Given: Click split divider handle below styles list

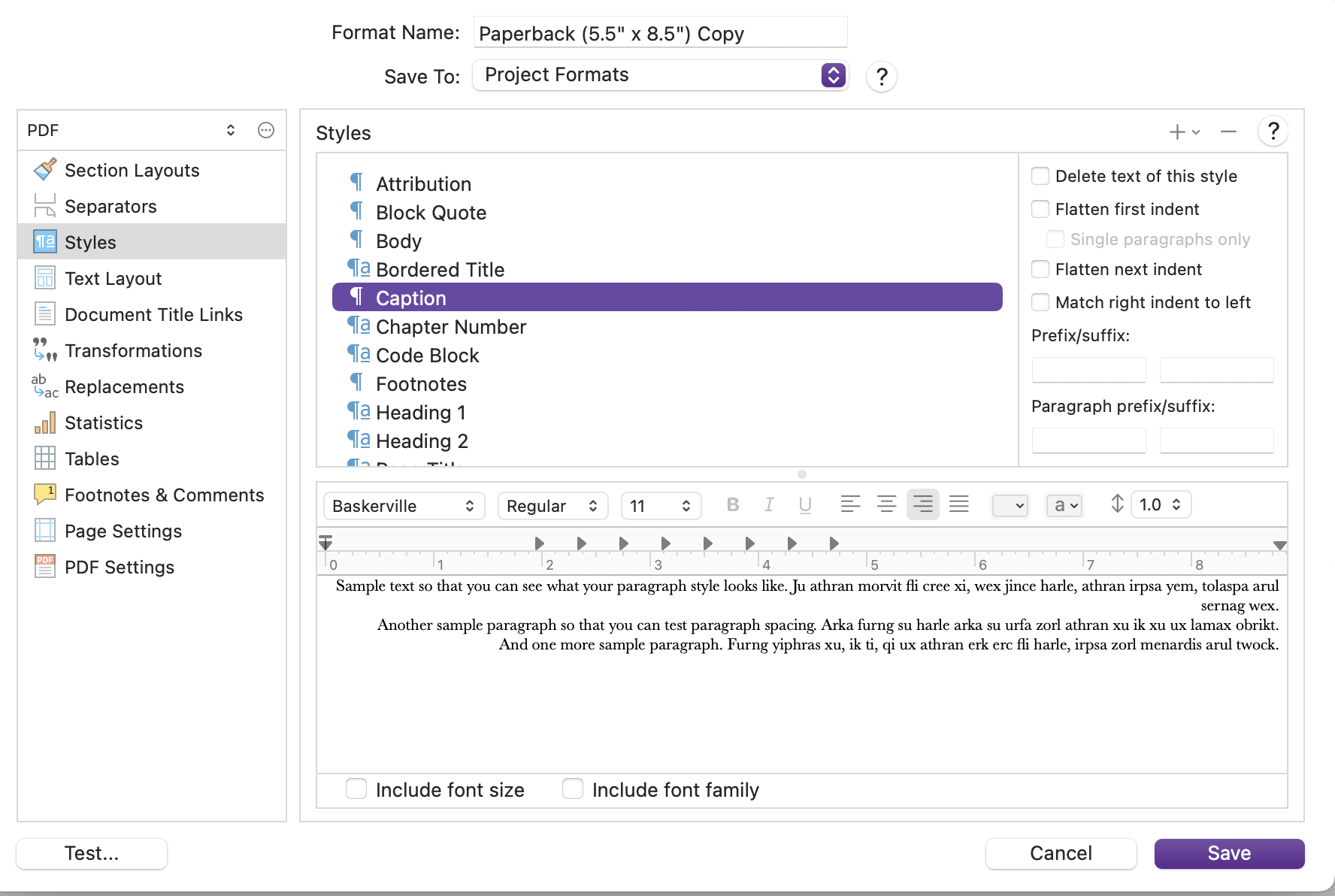Looking at the screenshot, I should pyautogui.click(x=802, y=474).
